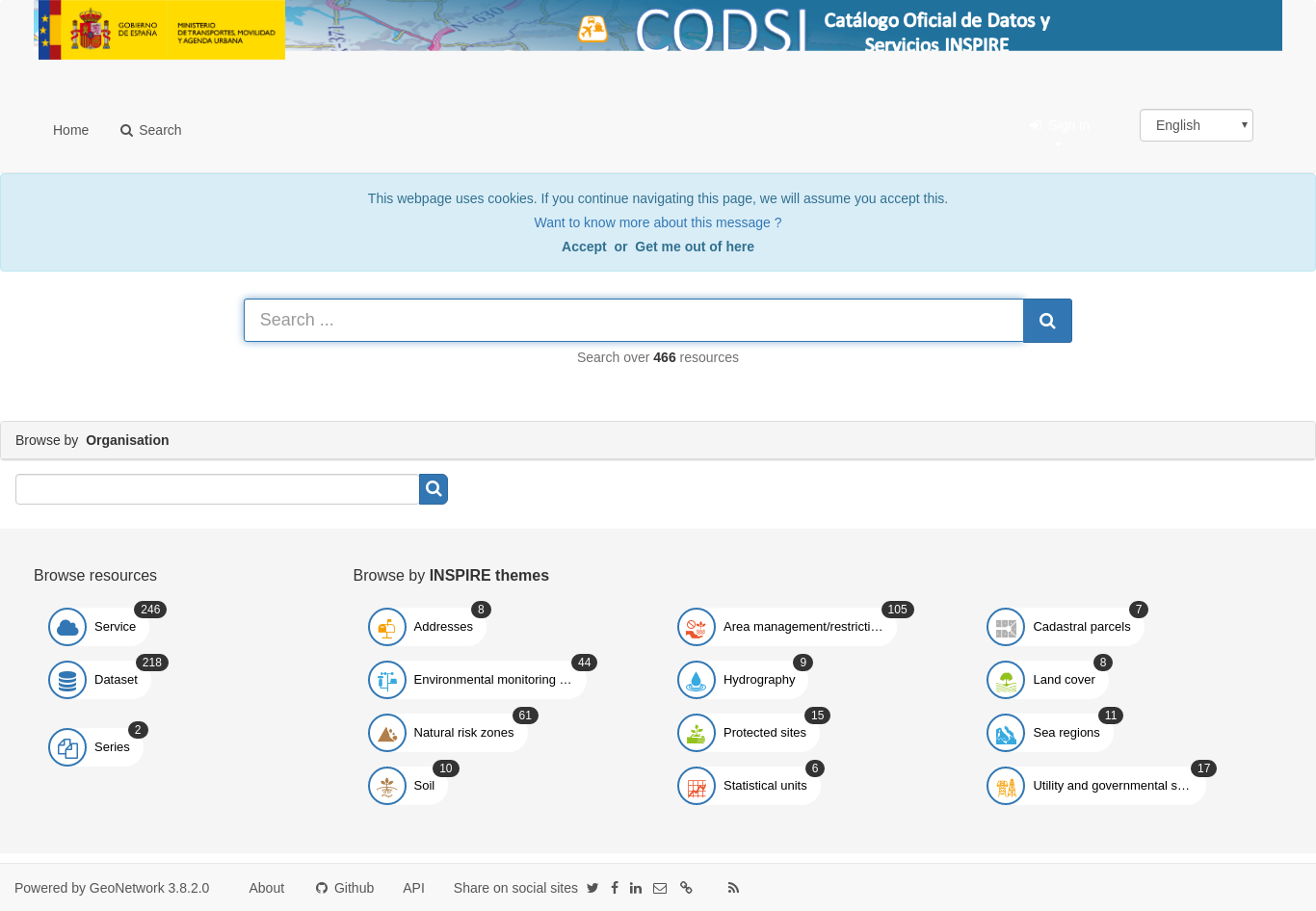Click the Series resource label
Image resolution: width=1316 pixels, height=911 pixels.
112,747
